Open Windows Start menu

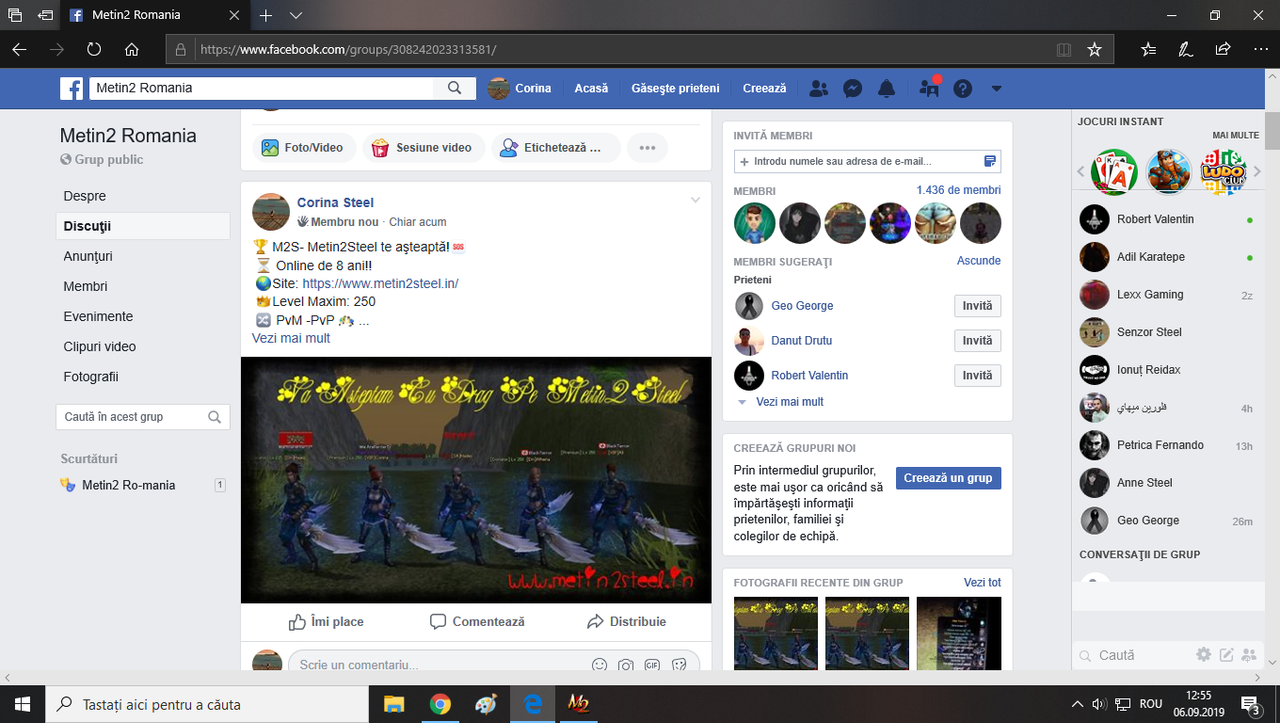tap(22, 704)
